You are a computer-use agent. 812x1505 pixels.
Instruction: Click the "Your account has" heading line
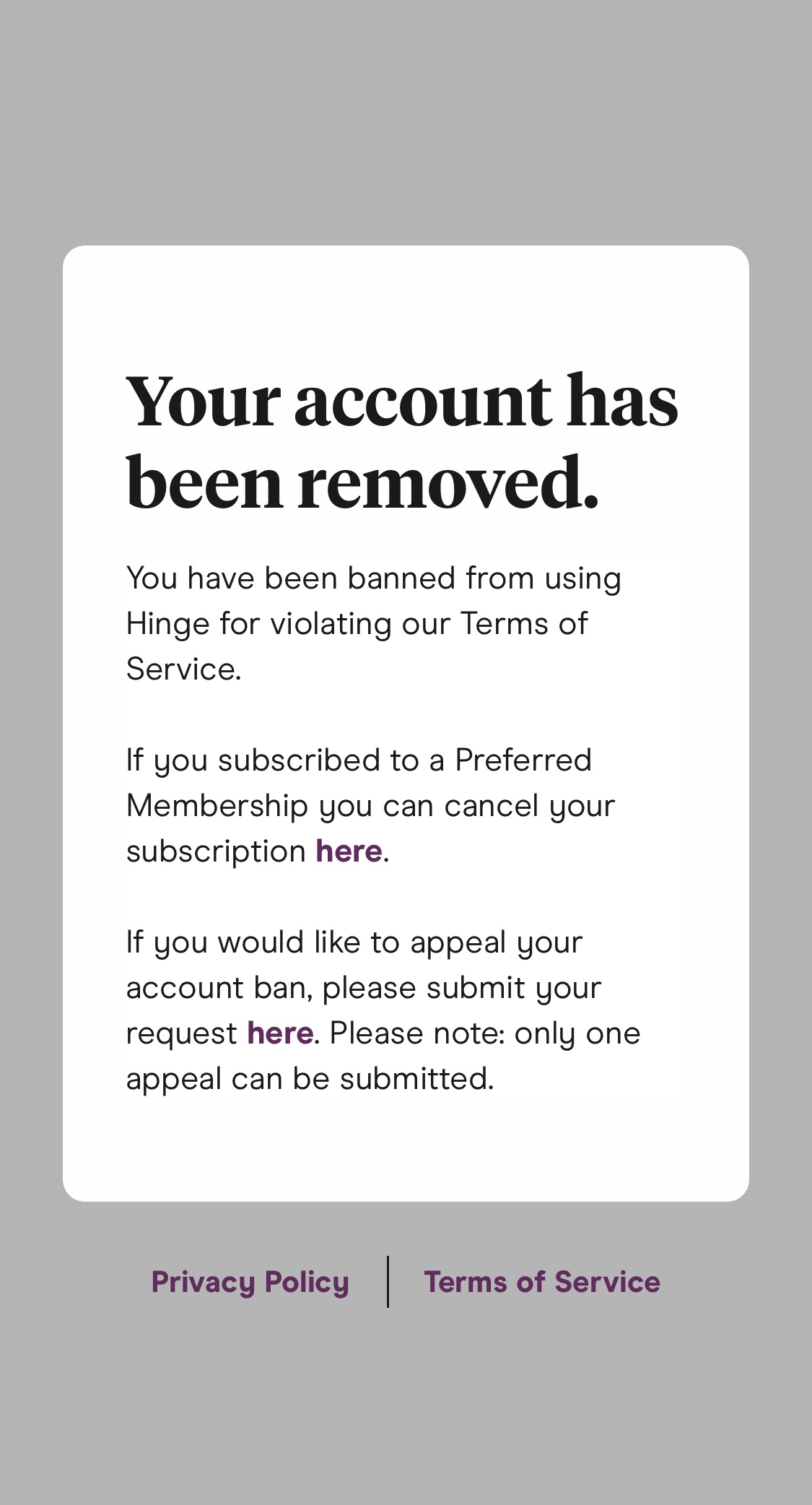click(402, 401)
